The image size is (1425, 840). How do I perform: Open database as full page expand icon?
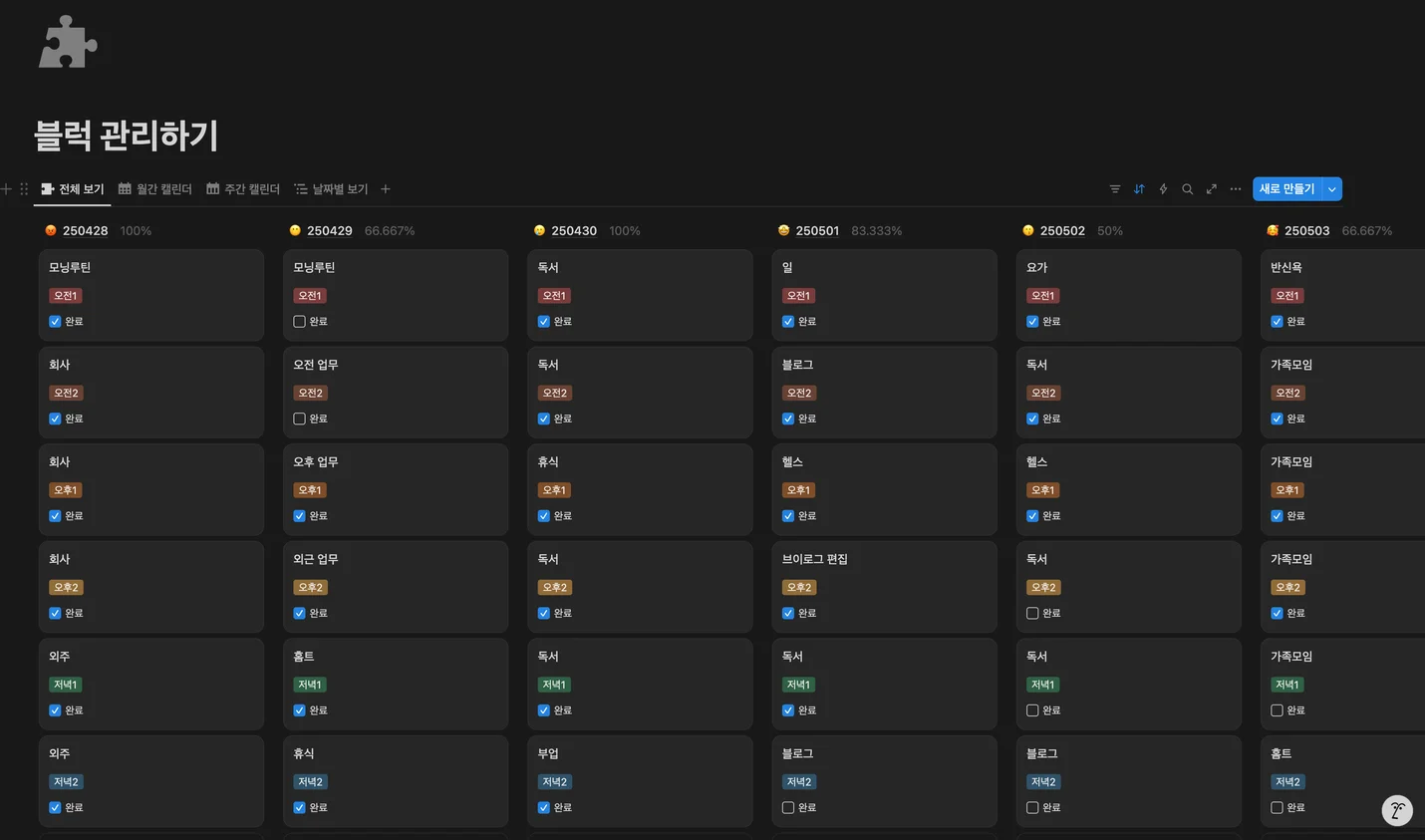[x=1212, y=189]
